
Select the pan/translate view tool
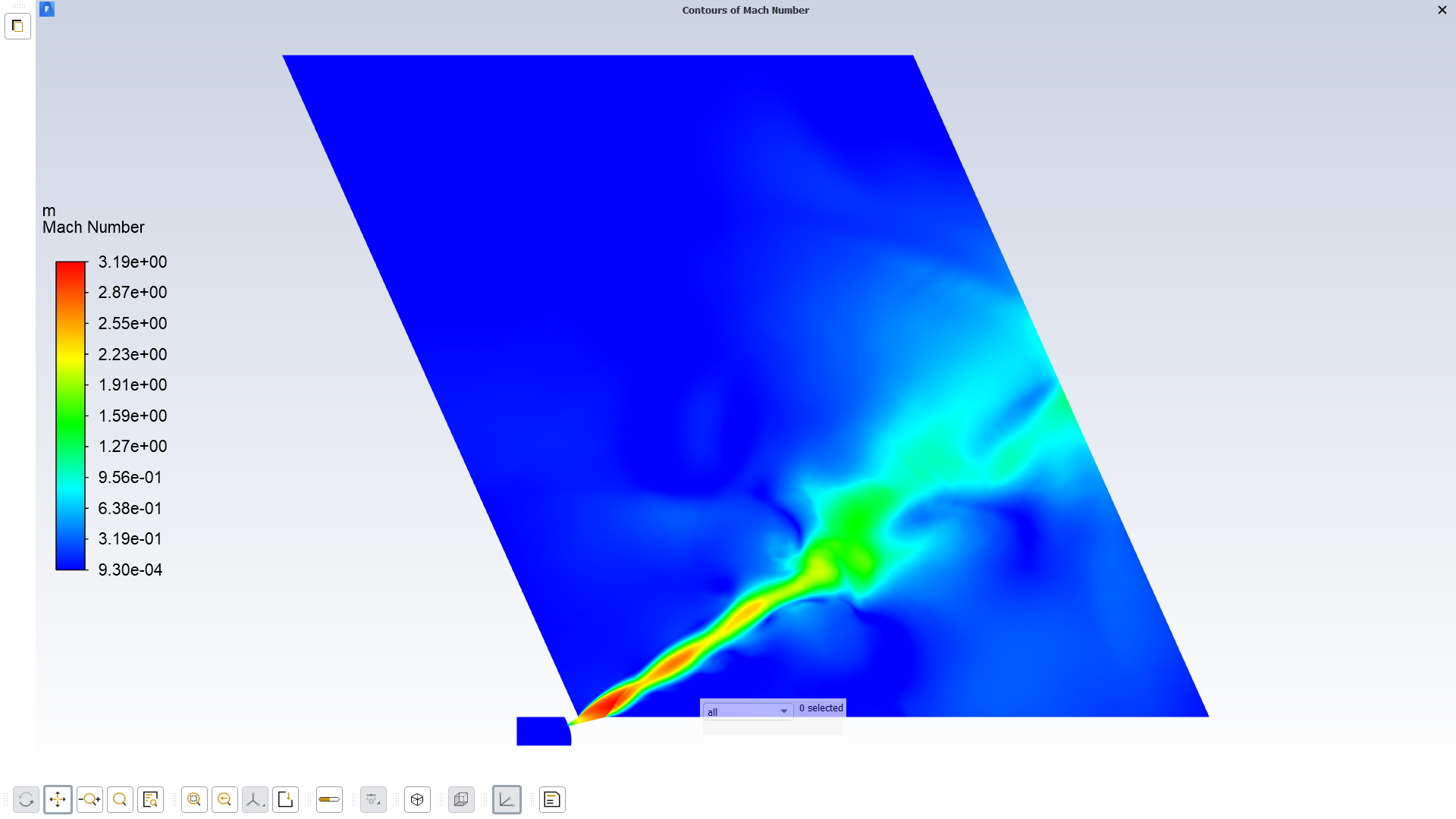(x=58, y=799)
